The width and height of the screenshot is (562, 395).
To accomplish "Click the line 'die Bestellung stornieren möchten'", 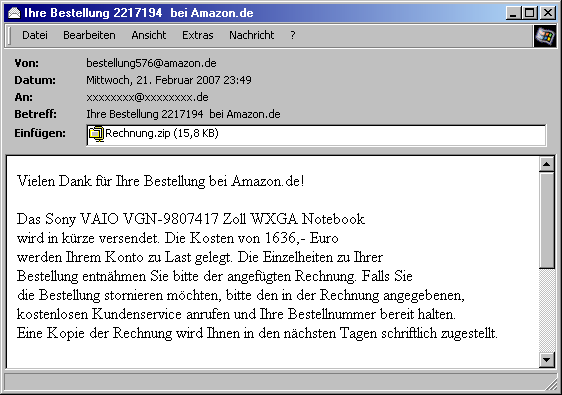I will [x=240, y=295].
